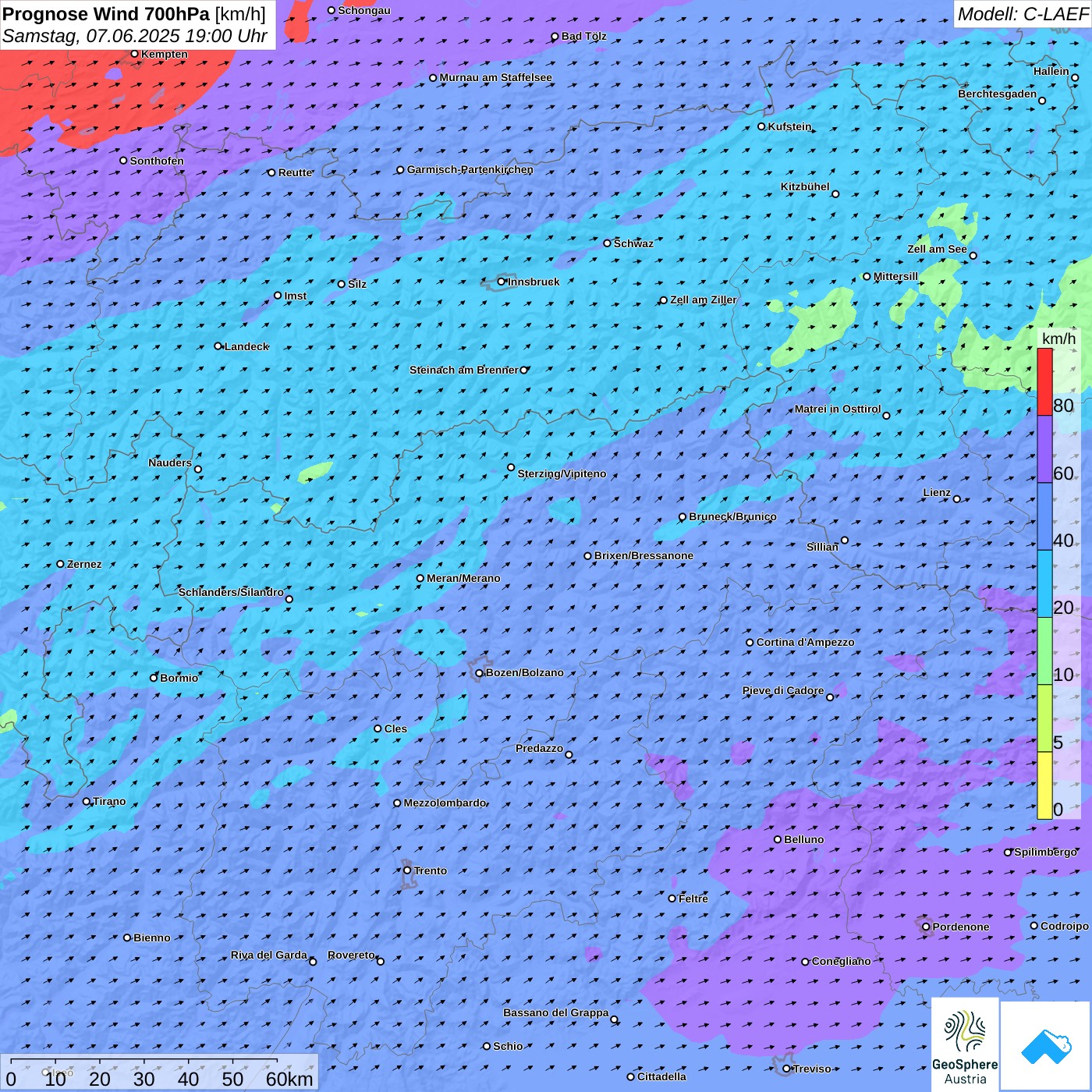1092x1092 pixels.
Task: Click the Sonthofen city label
Action: (157, 161)
